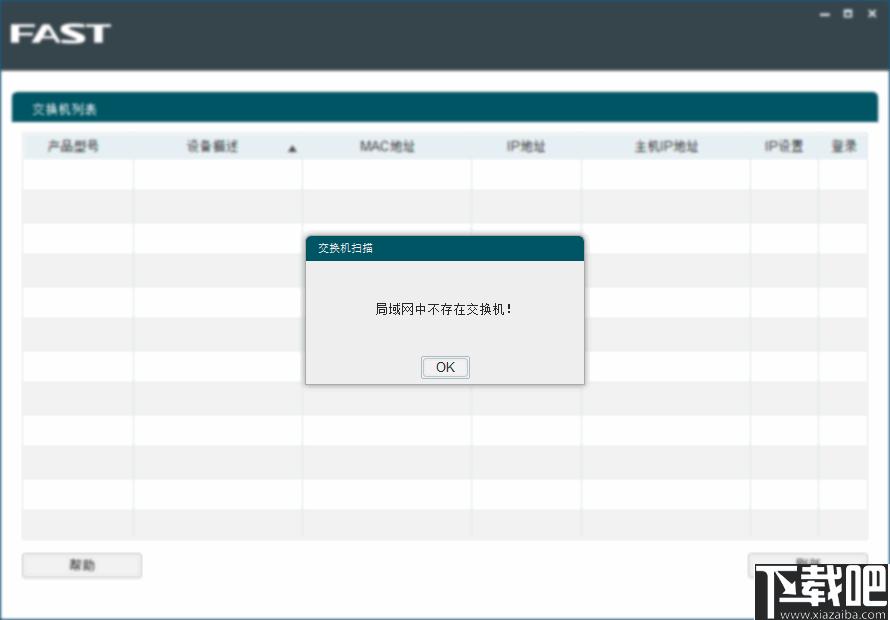Click the 设备描述 column header

coord(212,147)
